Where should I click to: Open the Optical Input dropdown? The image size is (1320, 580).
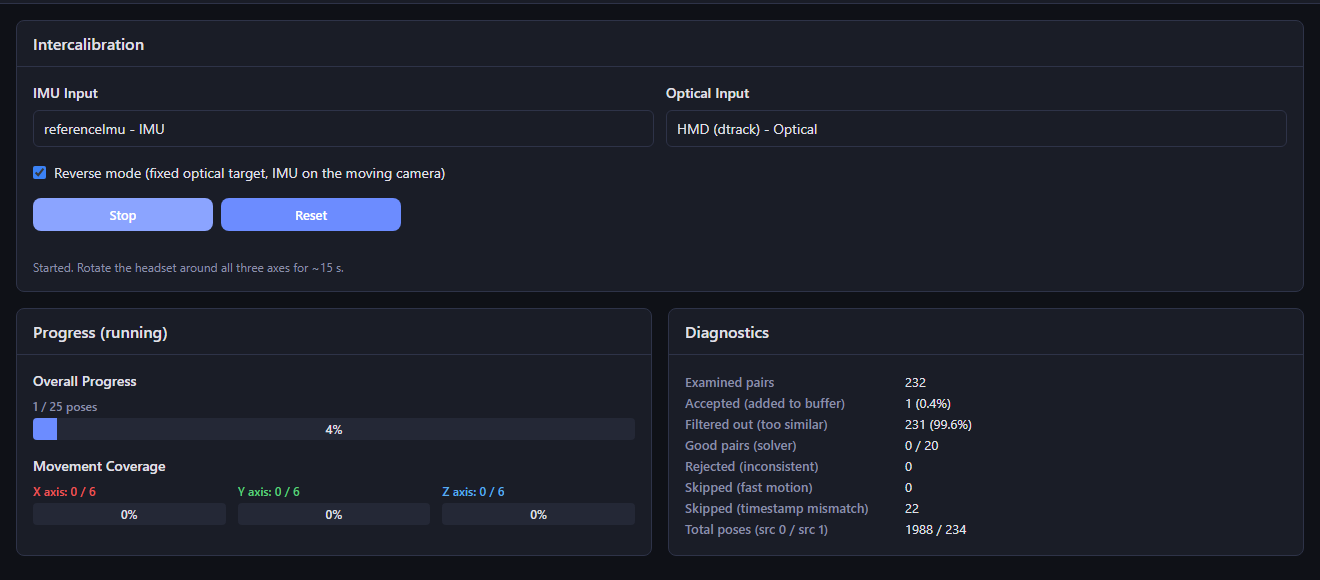pyautogui.click(x=976, y=129)
